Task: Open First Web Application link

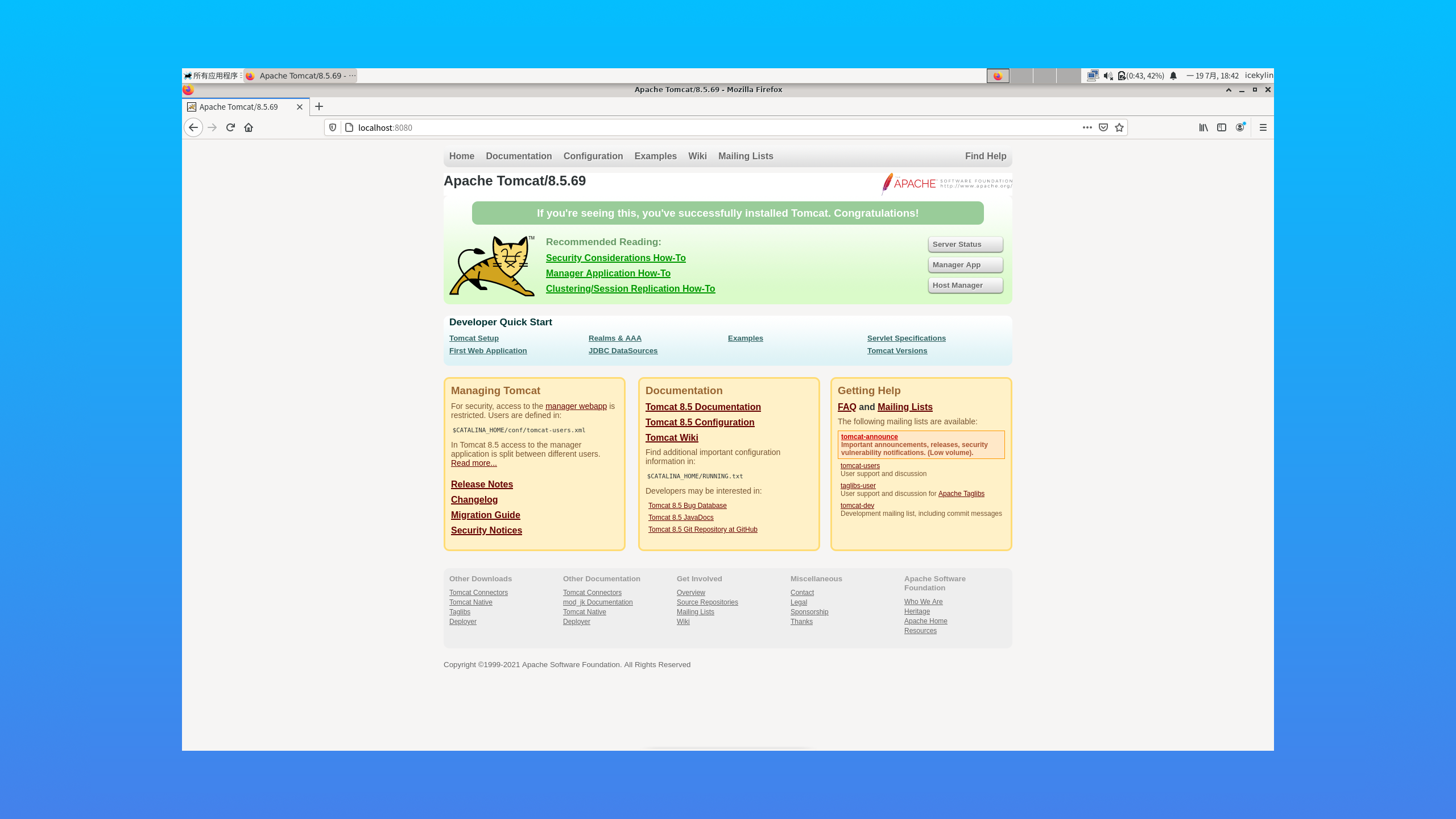Action: click(x=488, y=350)
